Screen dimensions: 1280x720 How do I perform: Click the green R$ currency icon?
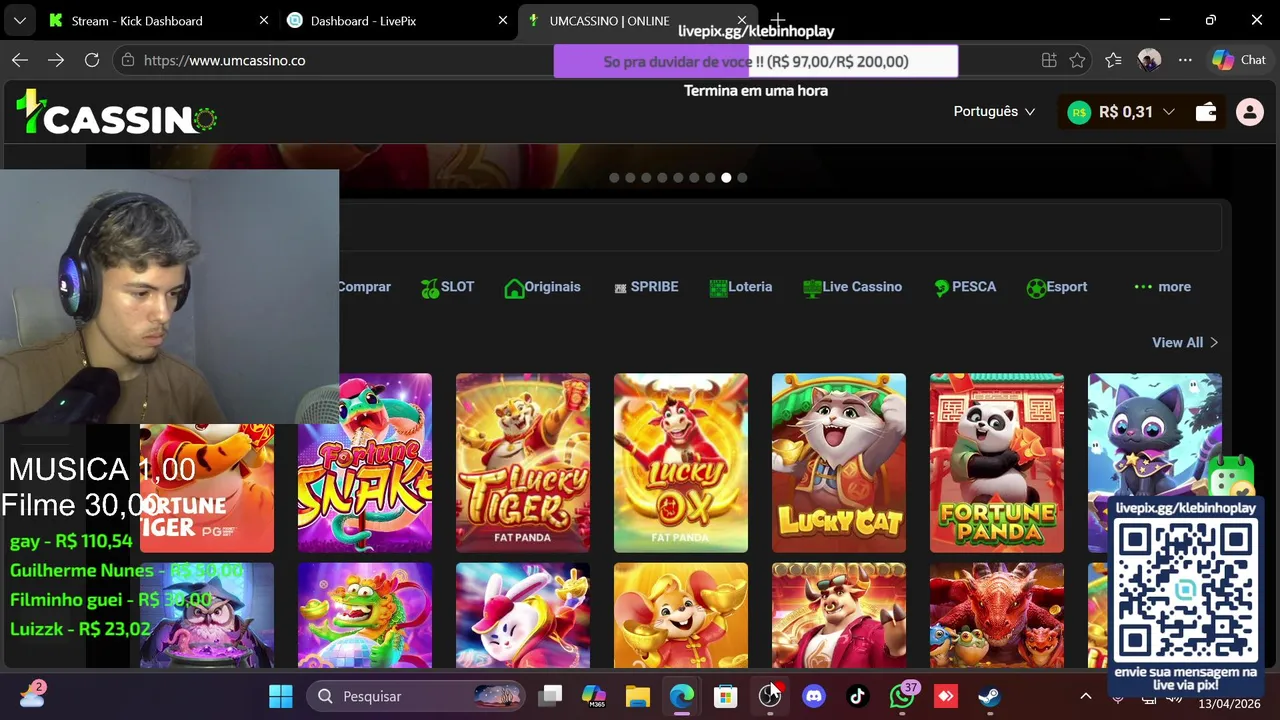coord(1079,112)
